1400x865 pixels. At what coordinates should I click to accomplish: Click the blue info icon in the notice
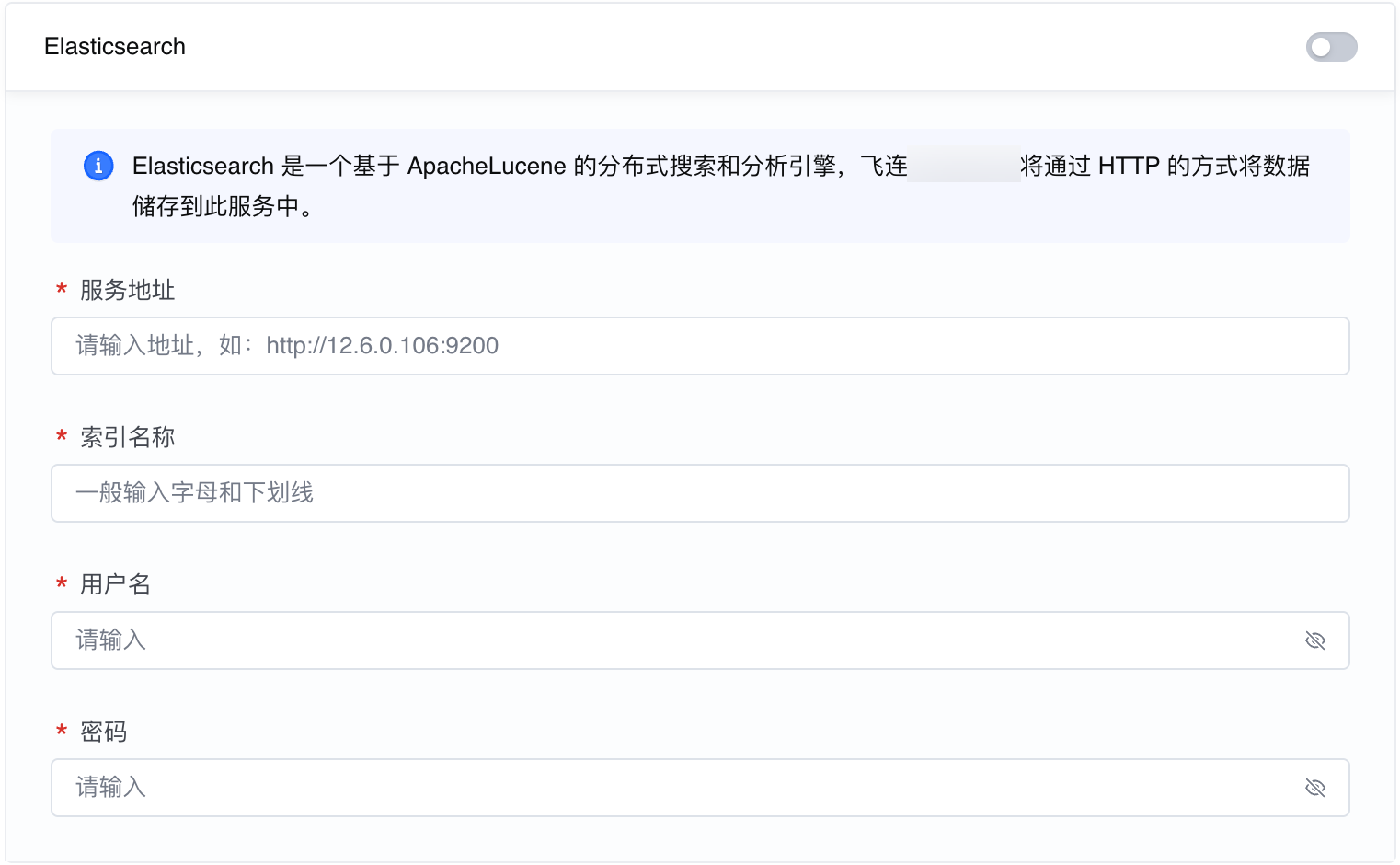(x=98, y=166)
